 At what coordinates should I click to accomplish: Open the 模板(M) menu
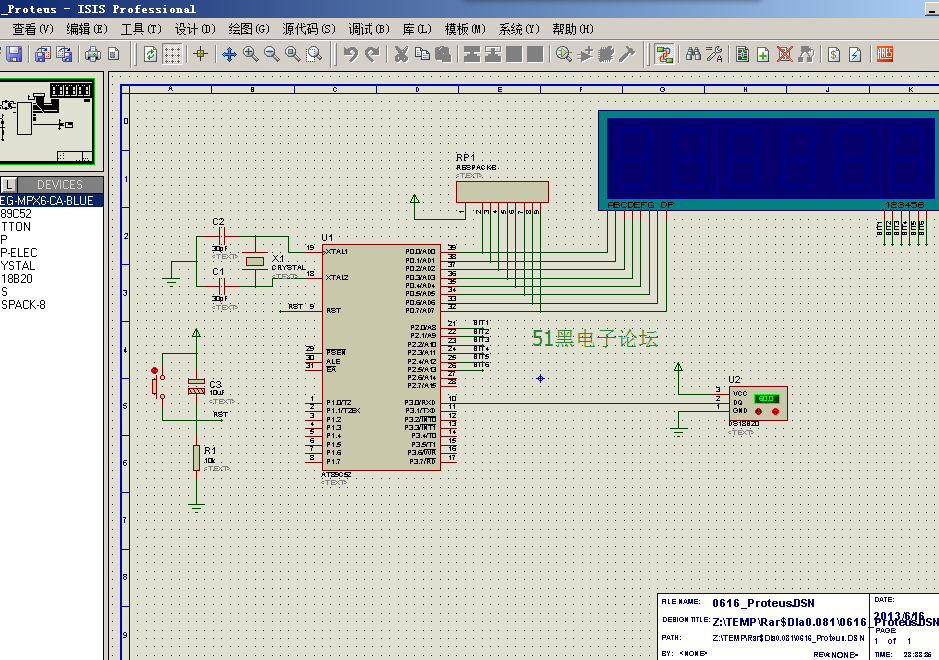pyautogui.click(x=465, y=29)
